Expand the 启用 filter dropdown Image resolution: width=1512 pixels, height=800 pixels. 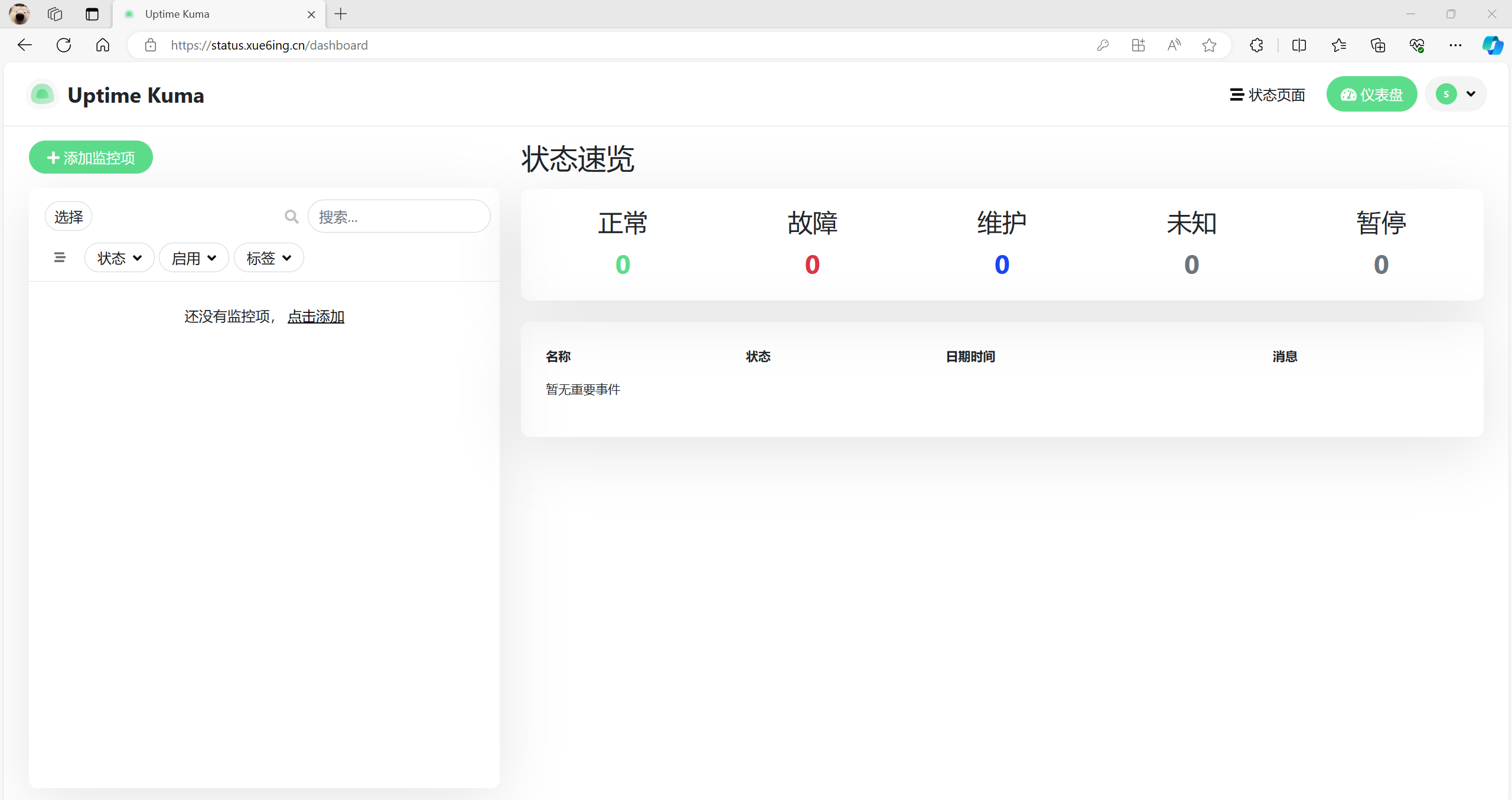pos(194,258)
